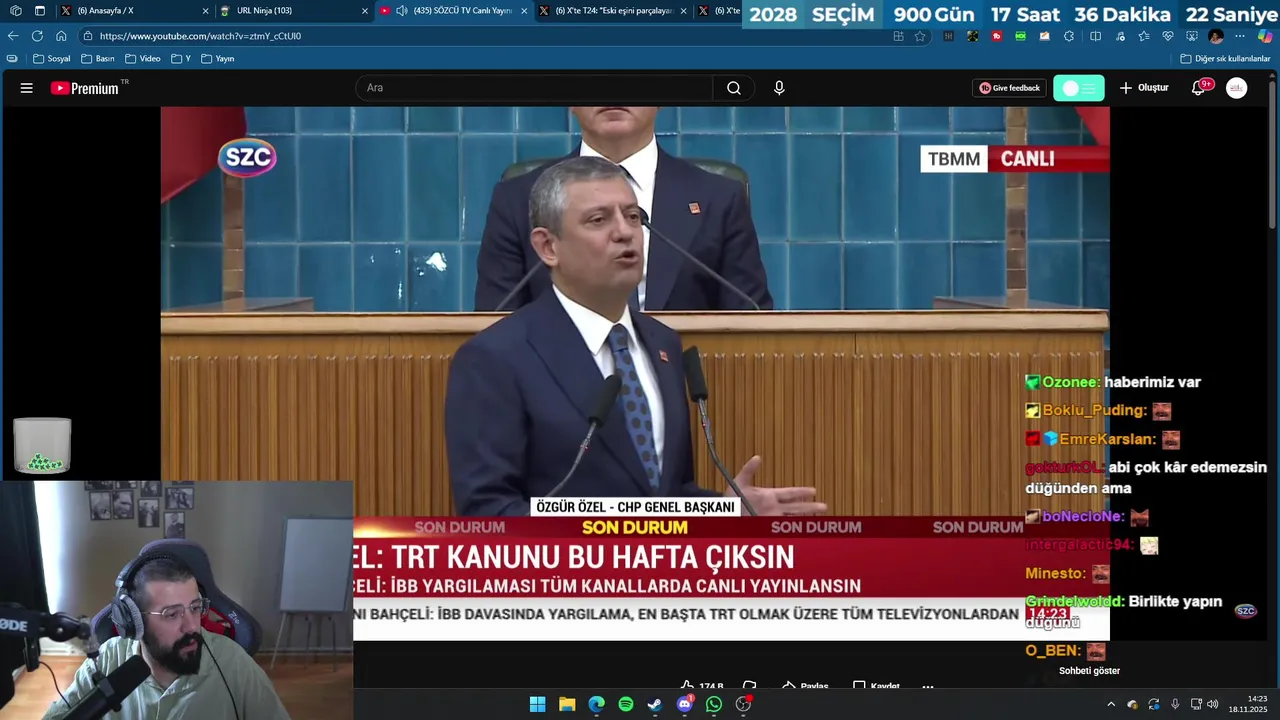Open the apps grid icon in address bar
The image size is (1280, 720).
coord(898,36)
